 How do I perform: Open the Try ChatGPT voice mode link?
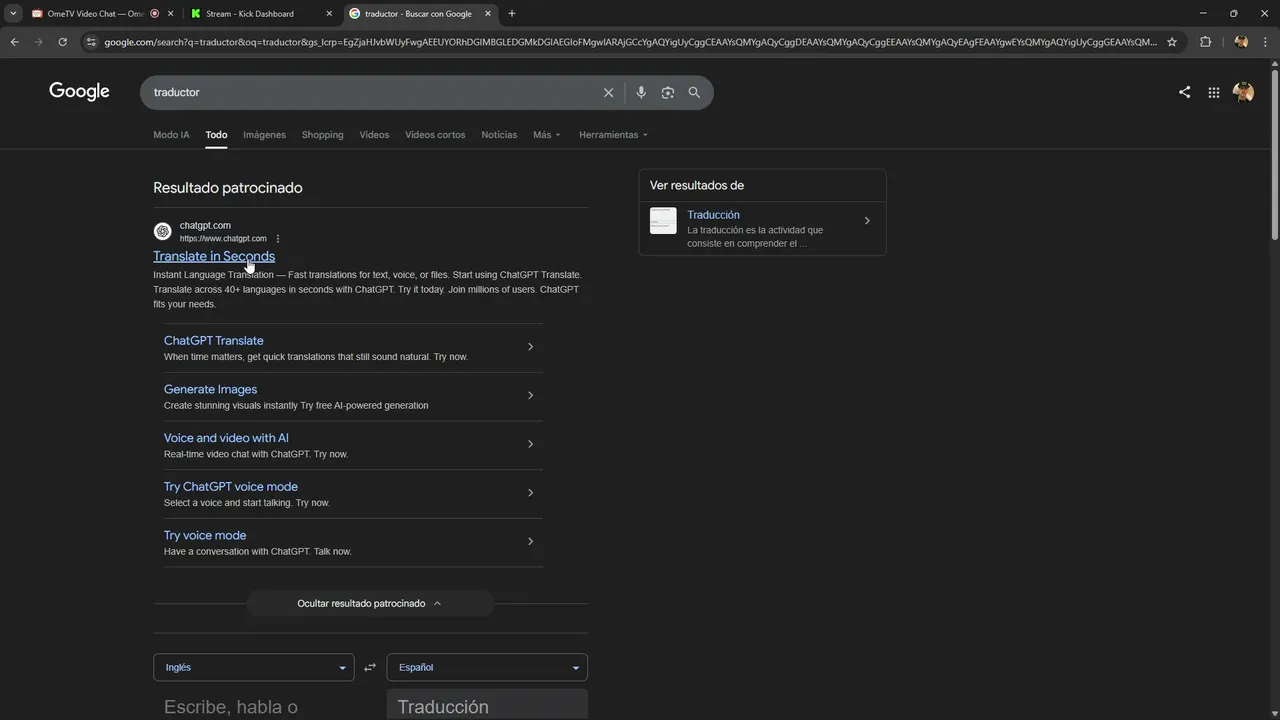pyautogui.click(x=231, y=487)
